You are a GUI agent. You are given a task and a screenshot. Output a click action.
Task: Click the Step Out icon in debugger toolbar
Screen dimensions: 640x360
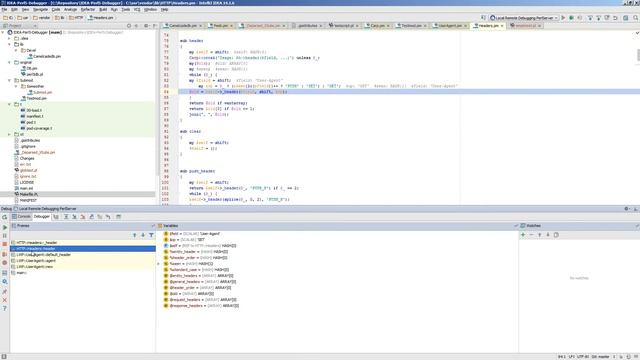click(x=91, y=217)
